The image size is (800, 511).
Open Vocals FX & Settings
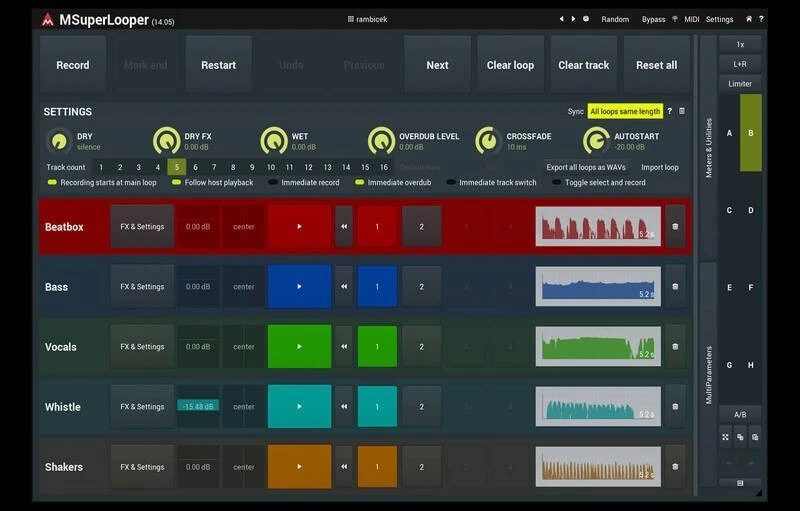[142, 347]
